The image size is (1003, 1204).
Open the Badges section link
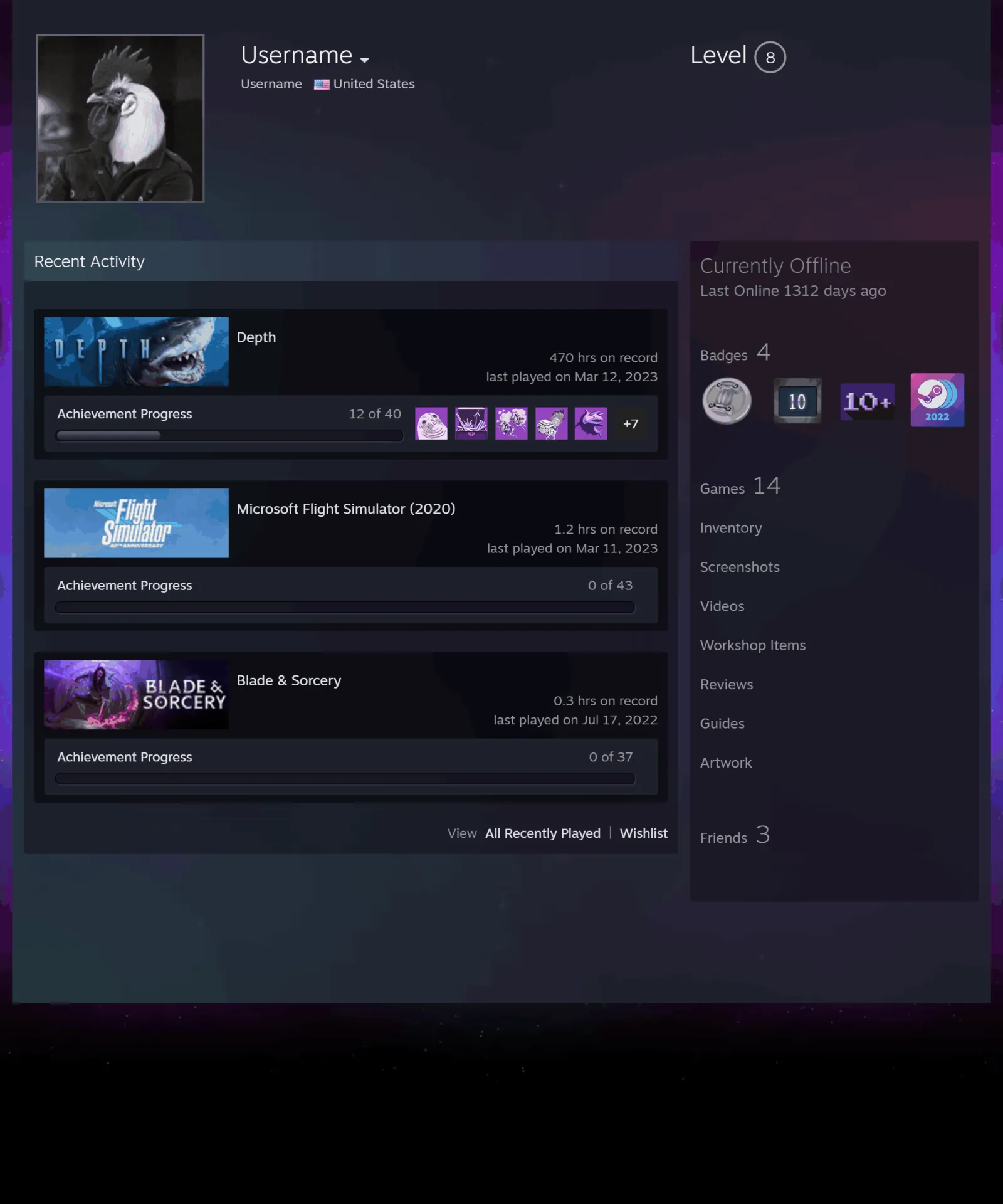coord(735,354)
